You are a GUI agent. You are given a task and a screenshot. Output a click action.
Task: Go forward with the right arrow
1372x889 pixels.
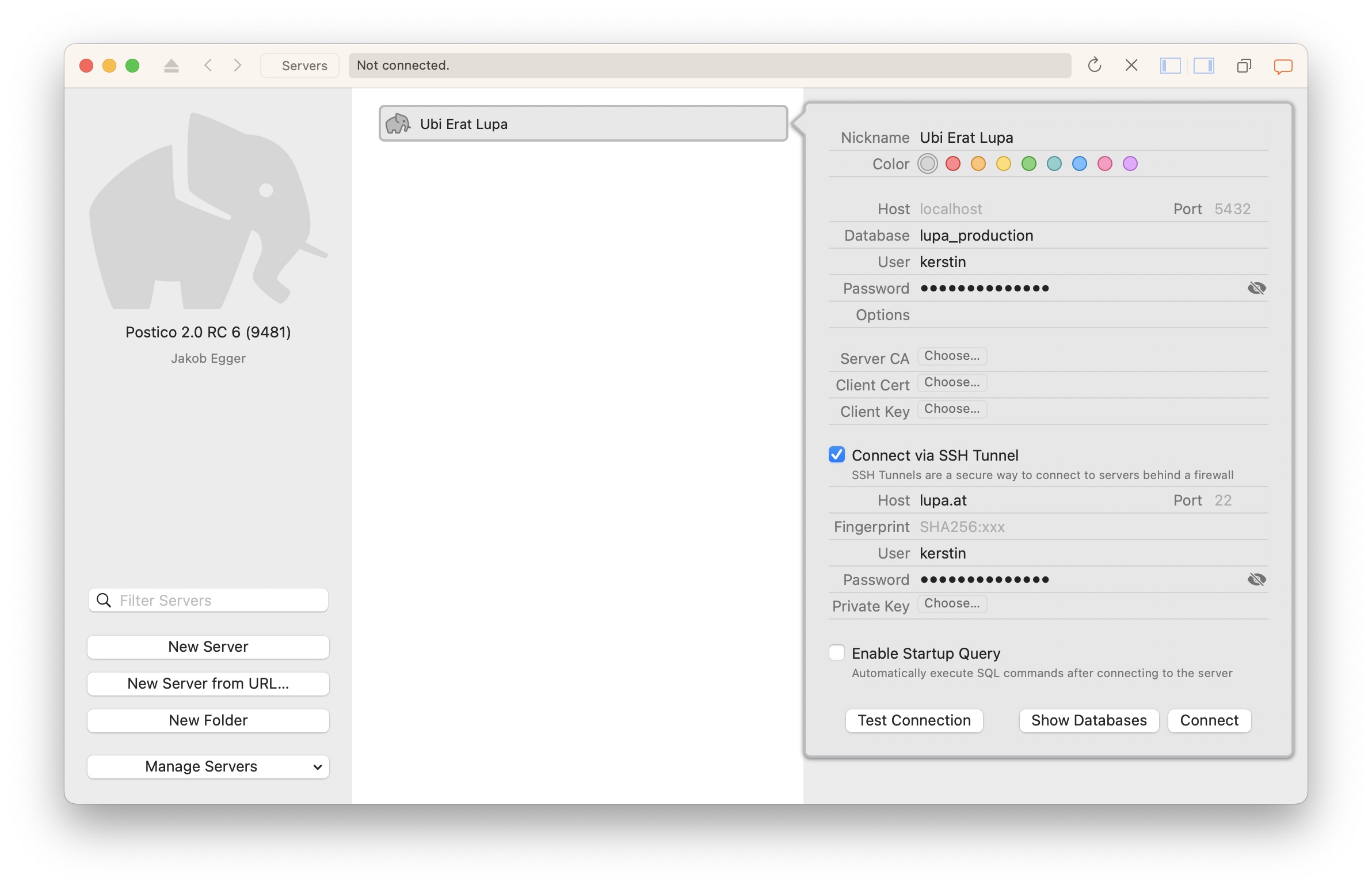[238, 66]
